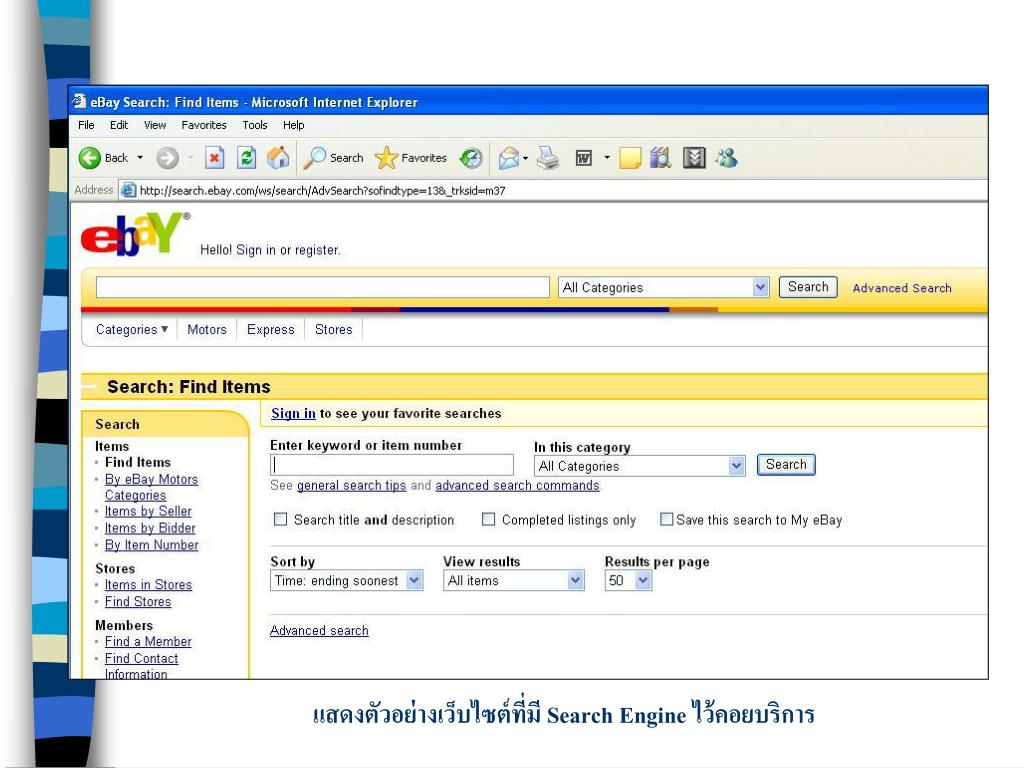Viewport: 1024px width, 768px height.
Task: Click the Hello! Sign in or register text
Action: 270,249
